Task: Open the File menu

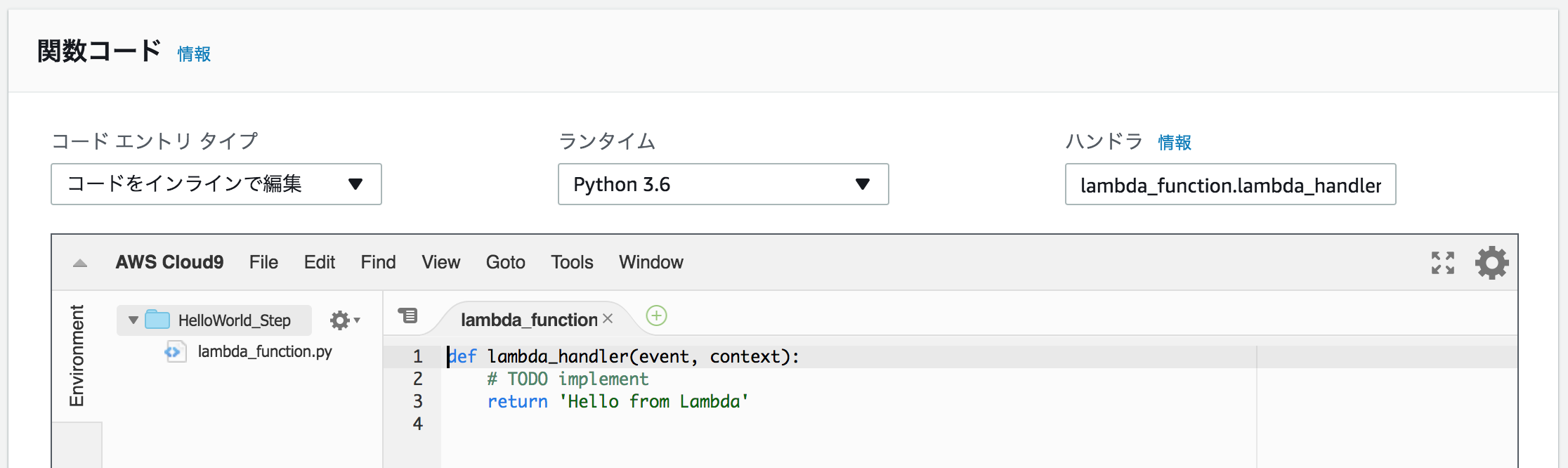Action: 263,262
